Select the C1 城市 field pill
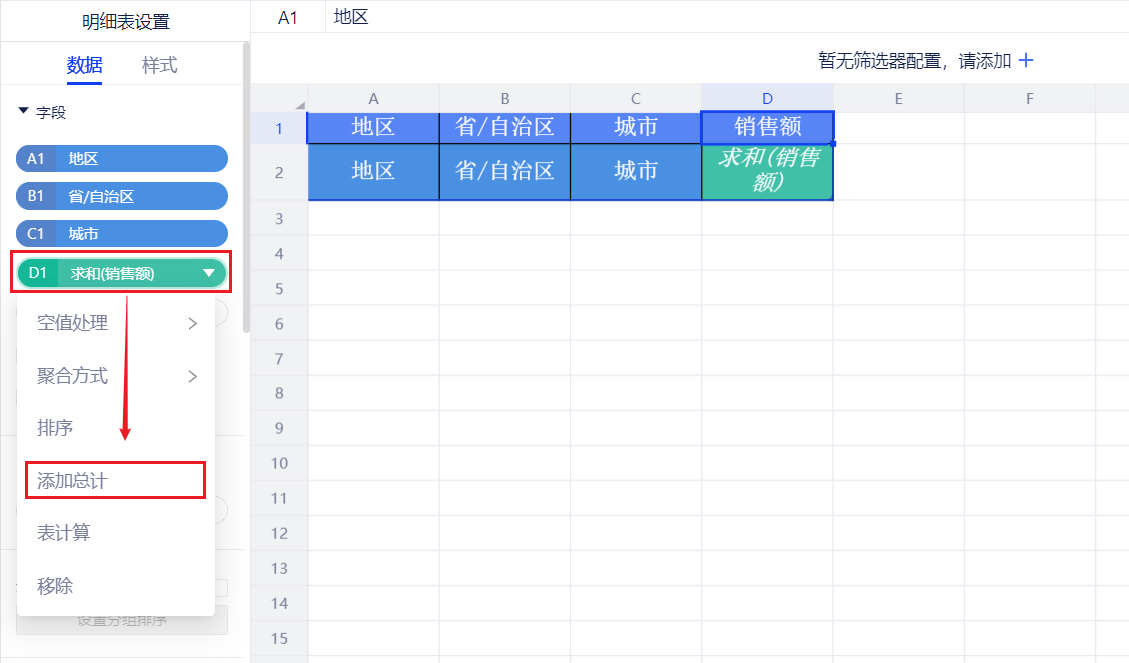Image resolution: width=1129 pixels, height=663 pixels. [x=122, y=234]
